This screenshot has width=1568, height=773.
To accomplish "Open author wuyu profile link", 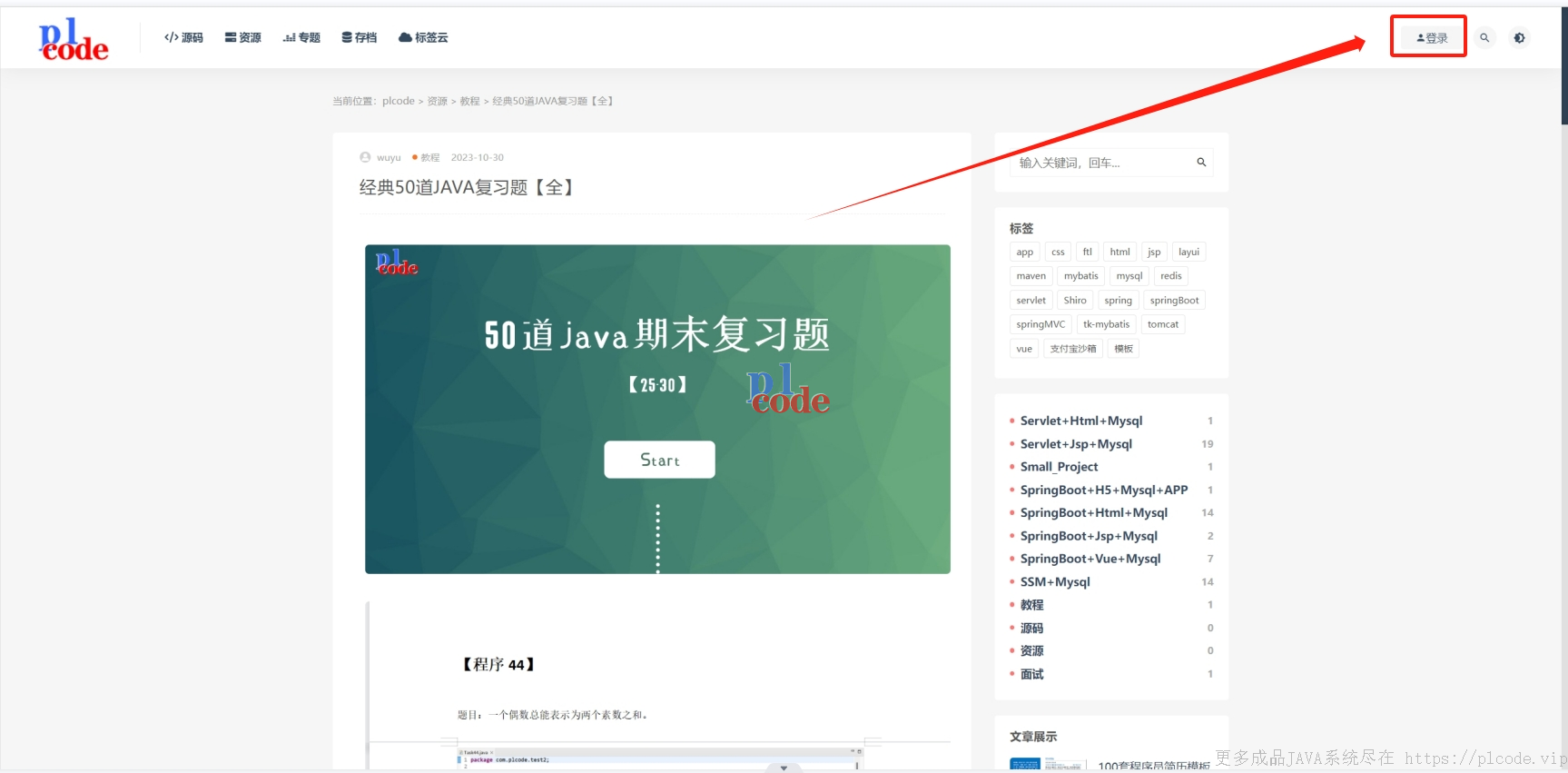I will (x=389, y=157).
